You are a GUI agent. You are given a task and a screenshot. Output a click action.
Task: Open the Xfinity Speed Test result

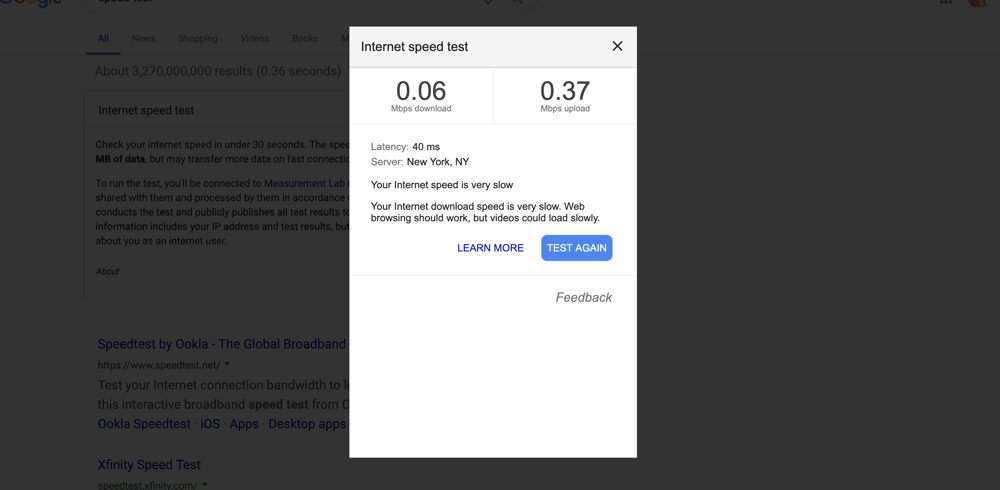(x=149, y=464)
